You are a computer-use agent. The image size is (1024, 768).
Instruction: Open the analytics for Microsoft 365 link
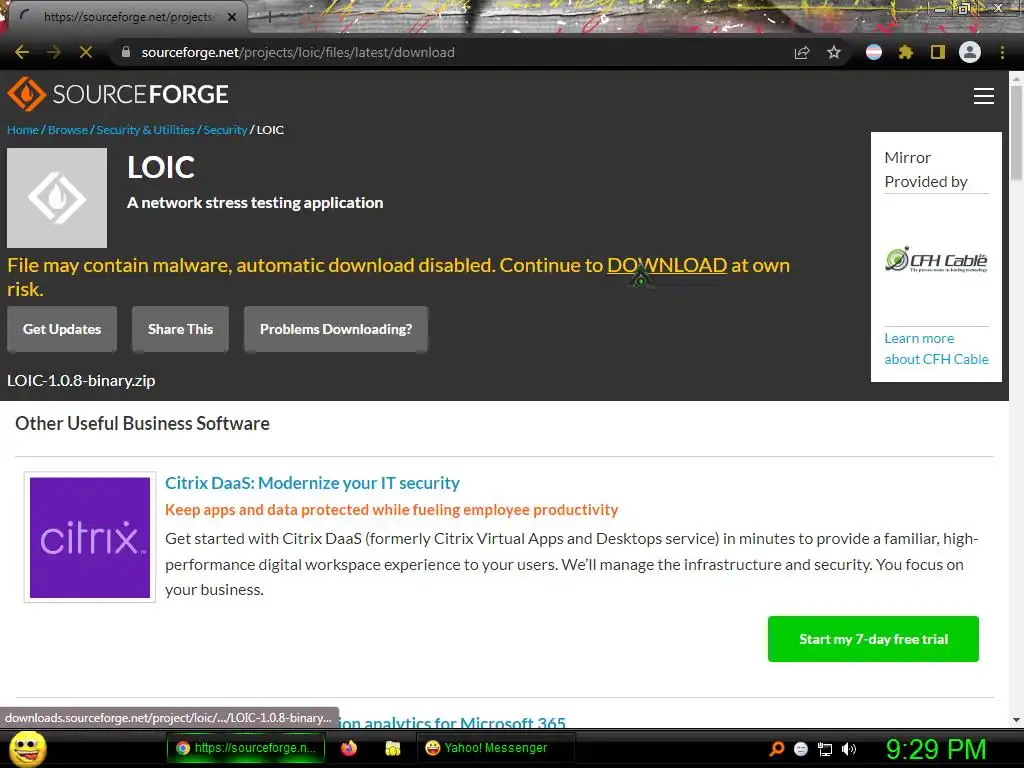(451, 721)
